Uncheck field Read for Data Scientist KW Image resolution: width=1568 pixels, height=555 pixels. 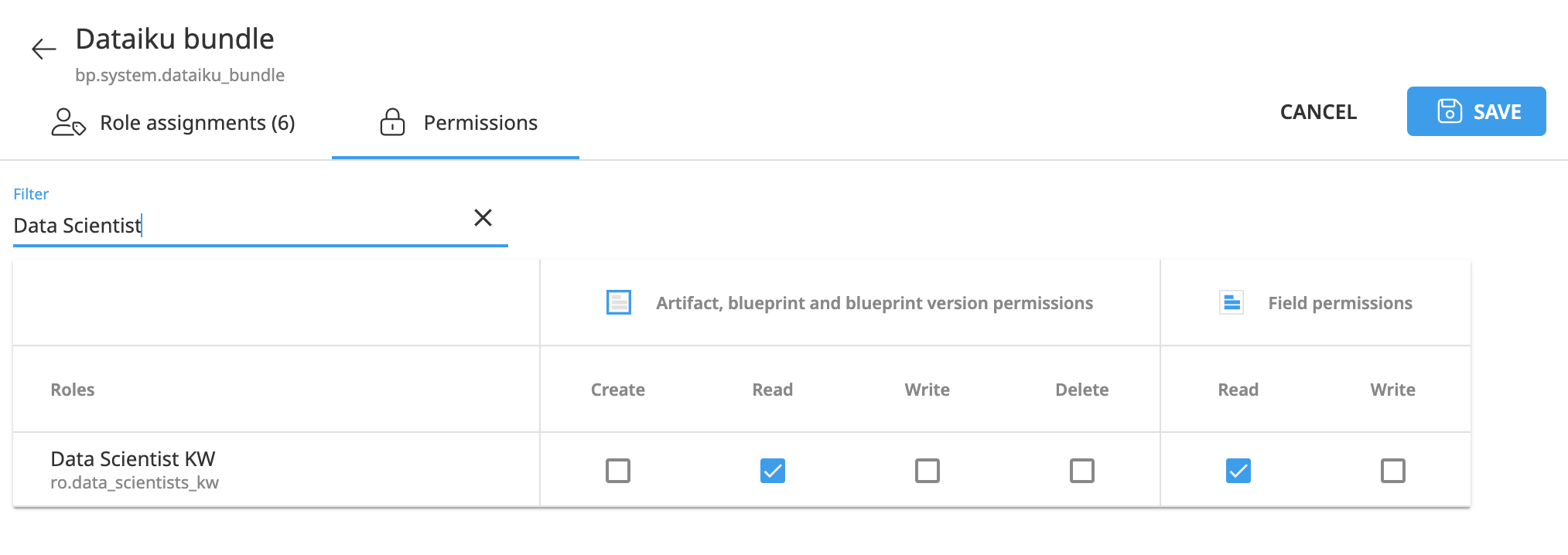(1238, 471)
